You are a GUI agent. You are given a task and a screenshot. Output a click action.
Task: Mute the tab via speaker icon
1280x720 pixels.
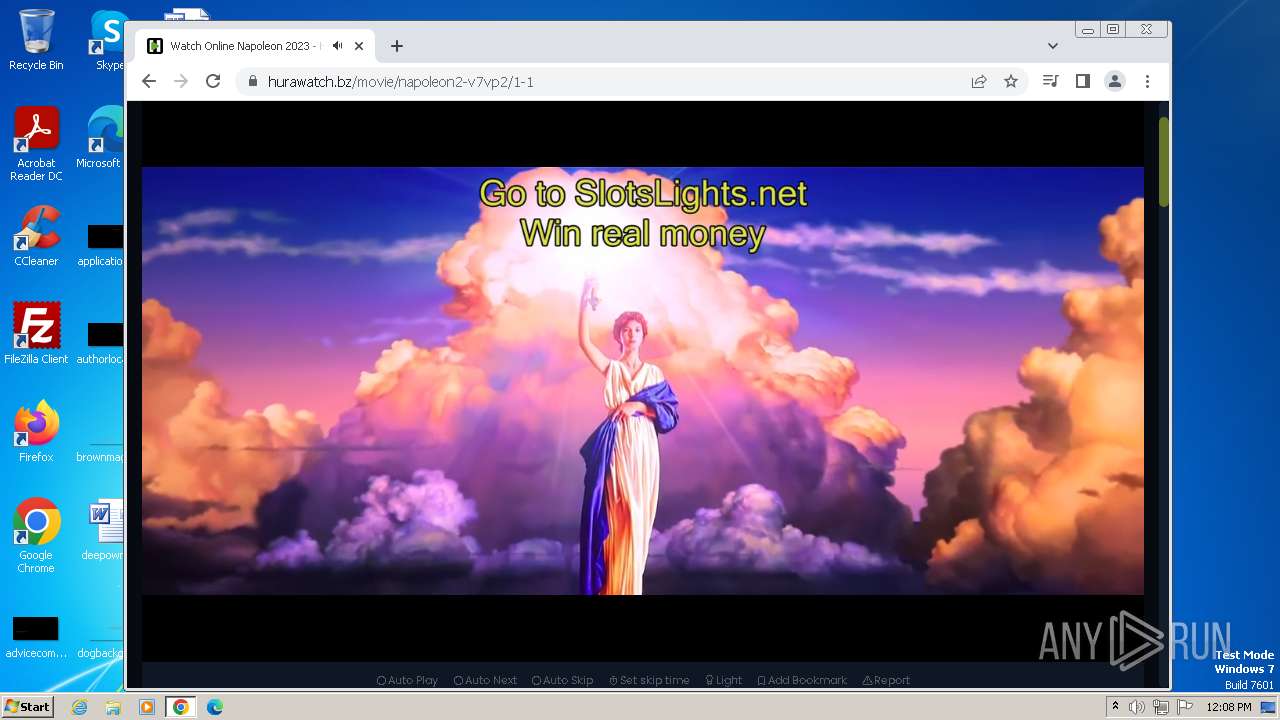(338, 46)
